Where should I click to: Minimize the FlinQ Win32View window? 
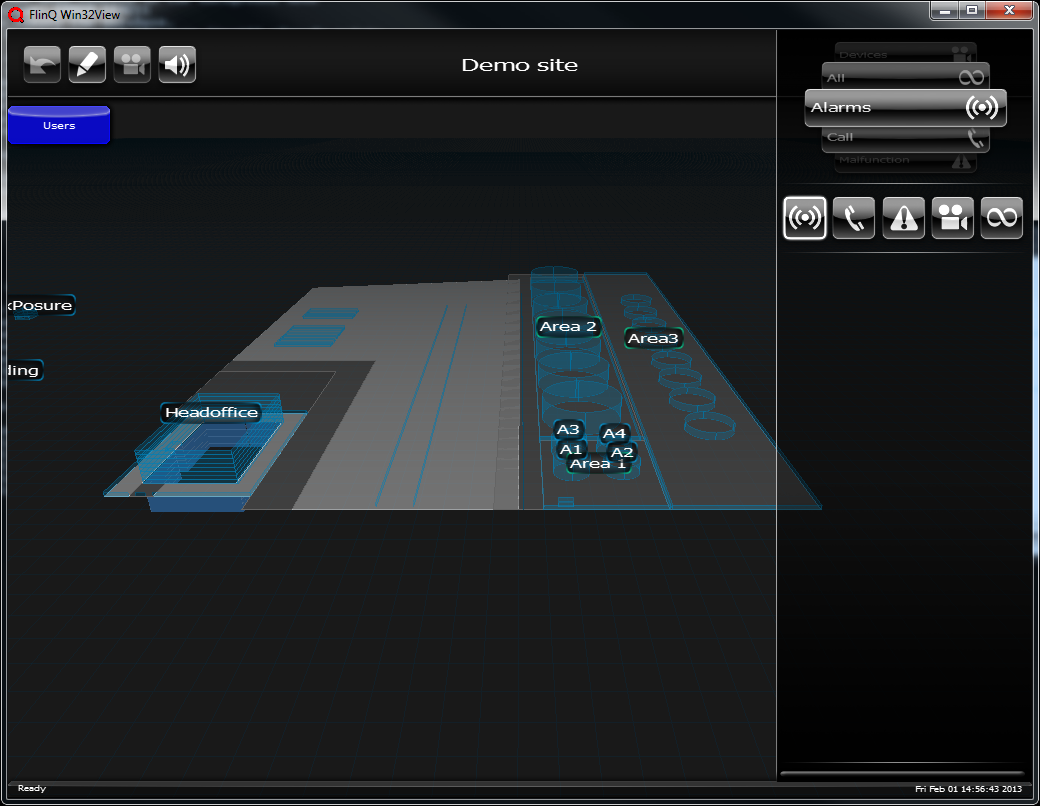point(944,11)
